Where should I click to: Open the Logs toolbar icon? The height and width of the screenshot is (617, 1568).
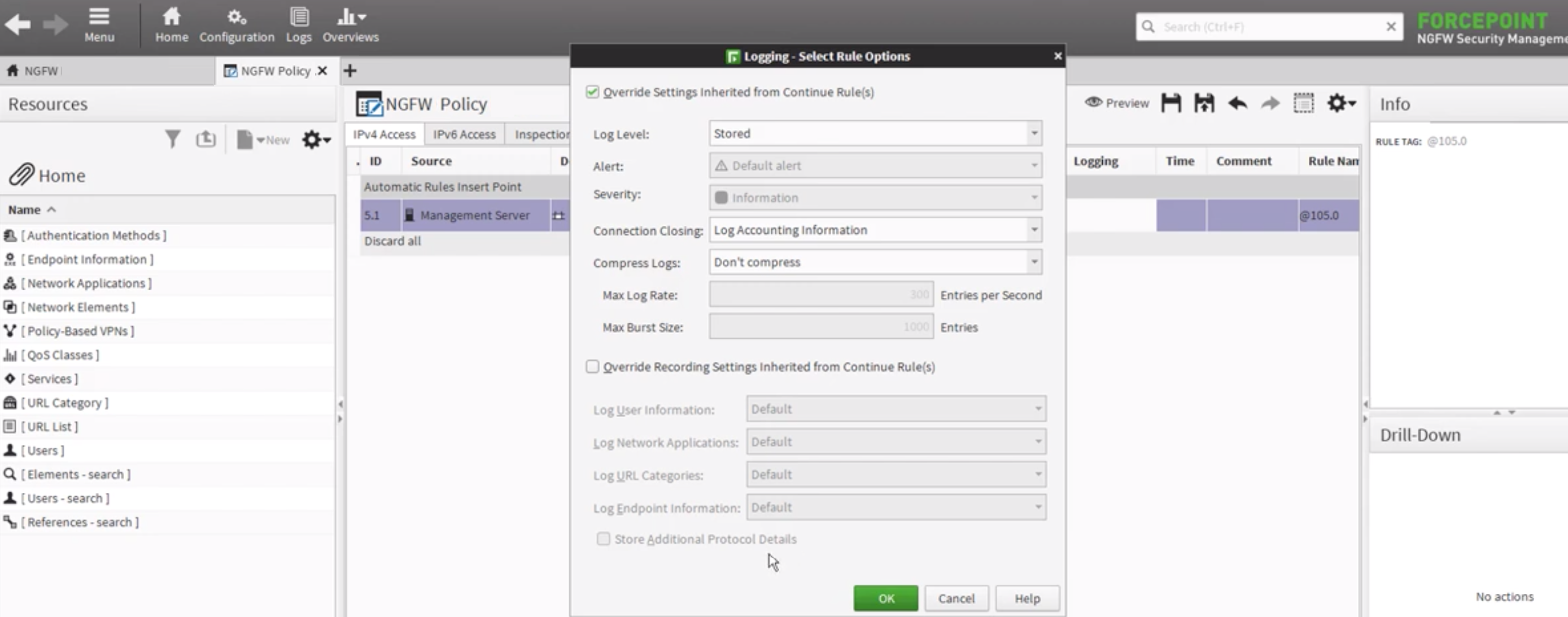299,25
